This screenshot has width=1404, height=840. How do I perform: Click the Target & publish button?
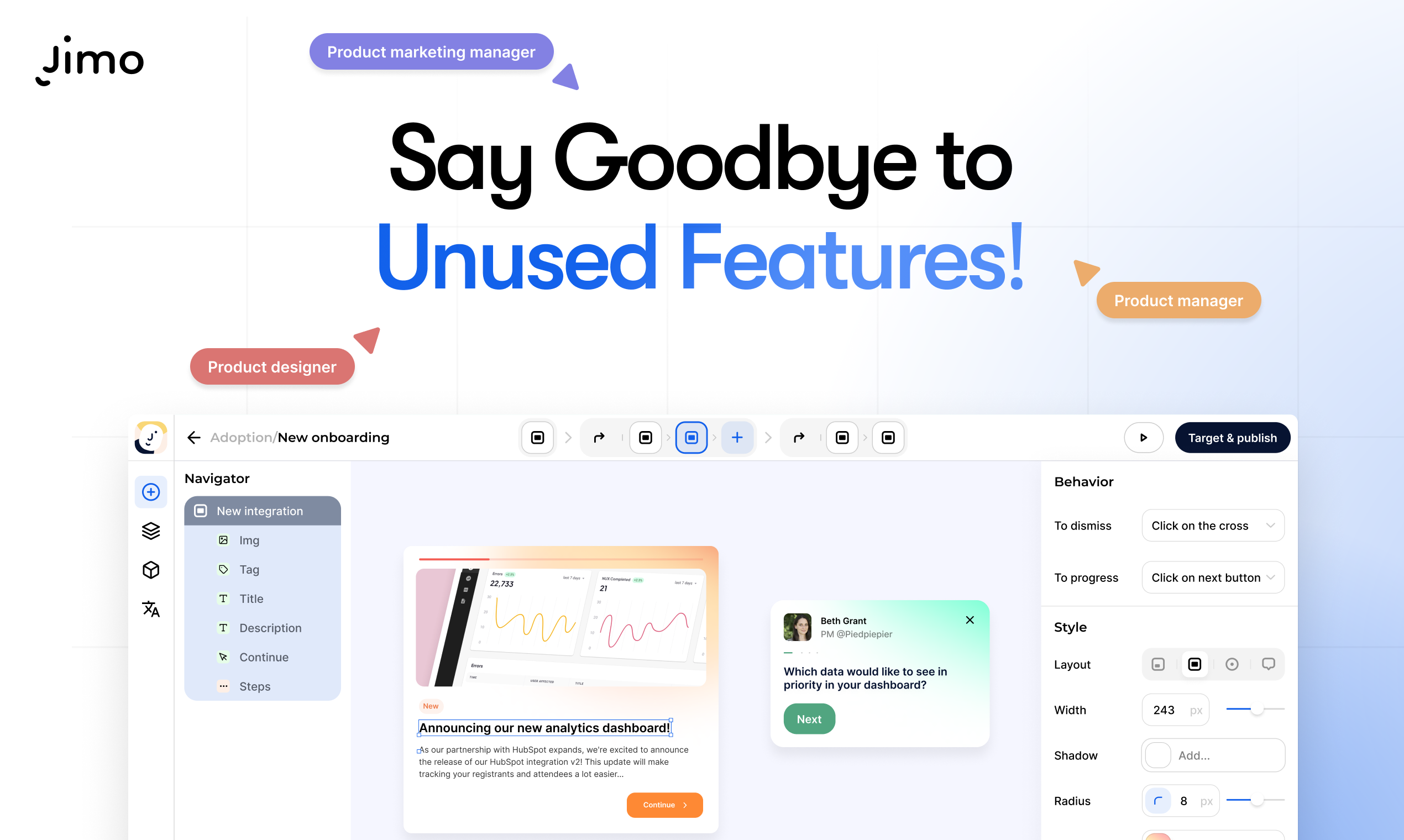point(1230,437)
